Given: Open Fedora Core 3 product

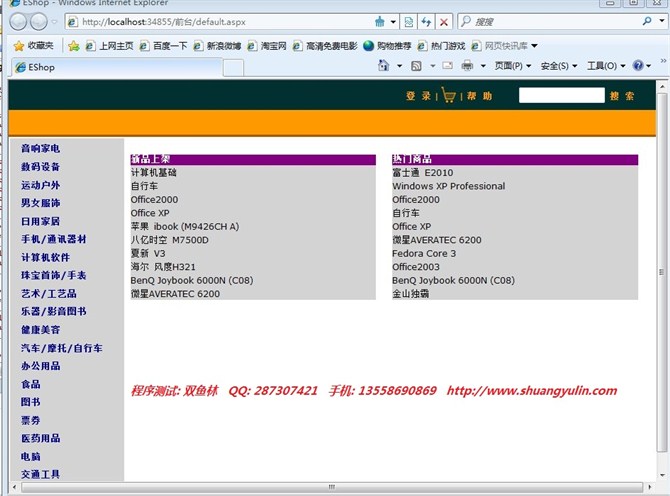Looking at the screenshot, I should coord(424,253).
